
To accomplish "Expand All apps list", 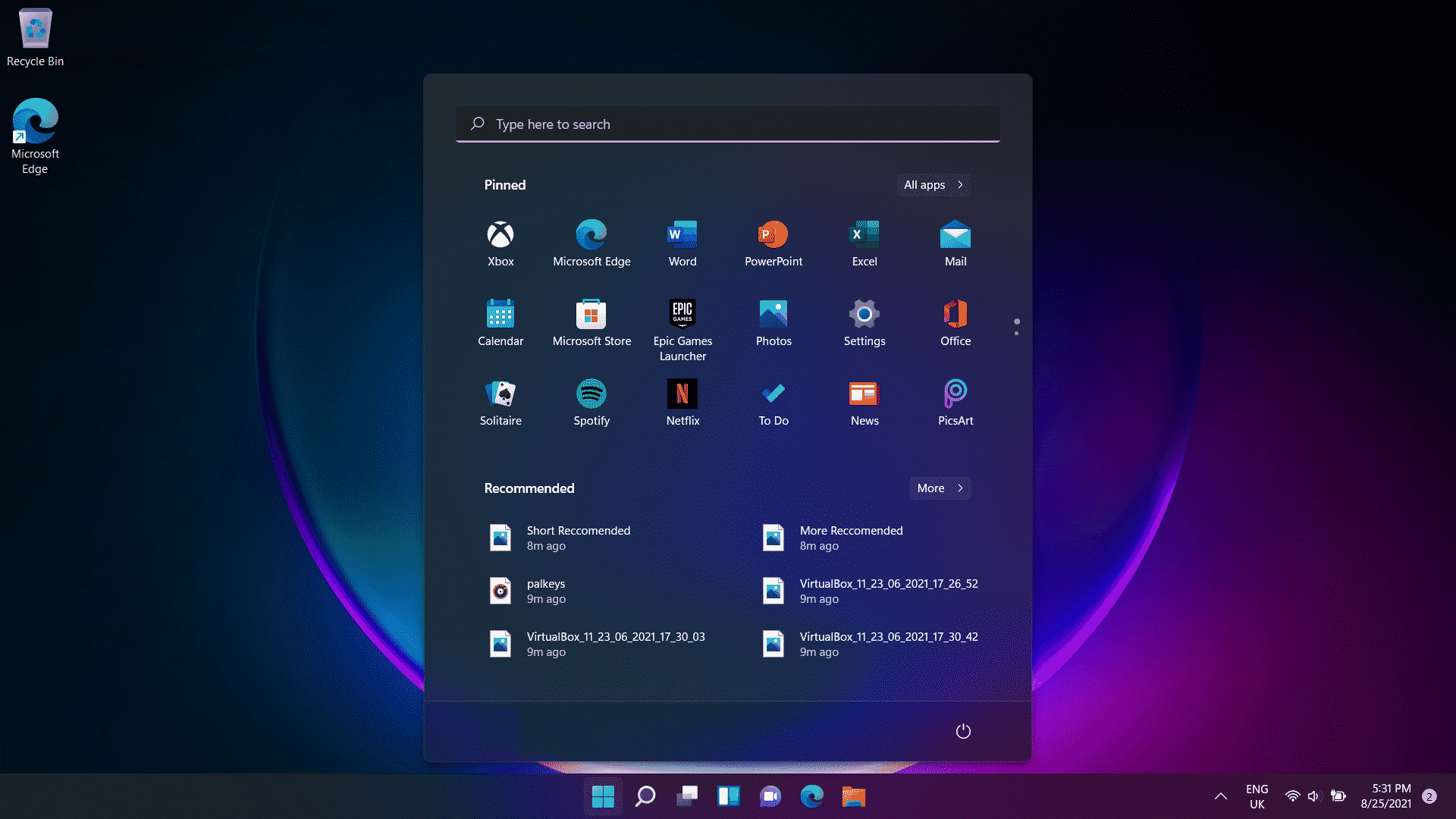I will 931,184.
